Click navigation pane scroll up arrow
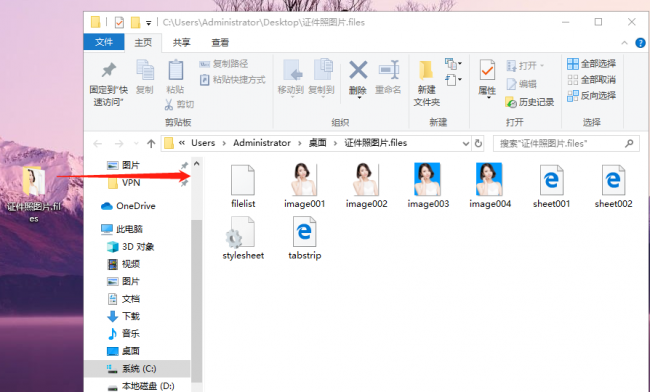This screenshot has width=650, height=392. click(197, 164)
